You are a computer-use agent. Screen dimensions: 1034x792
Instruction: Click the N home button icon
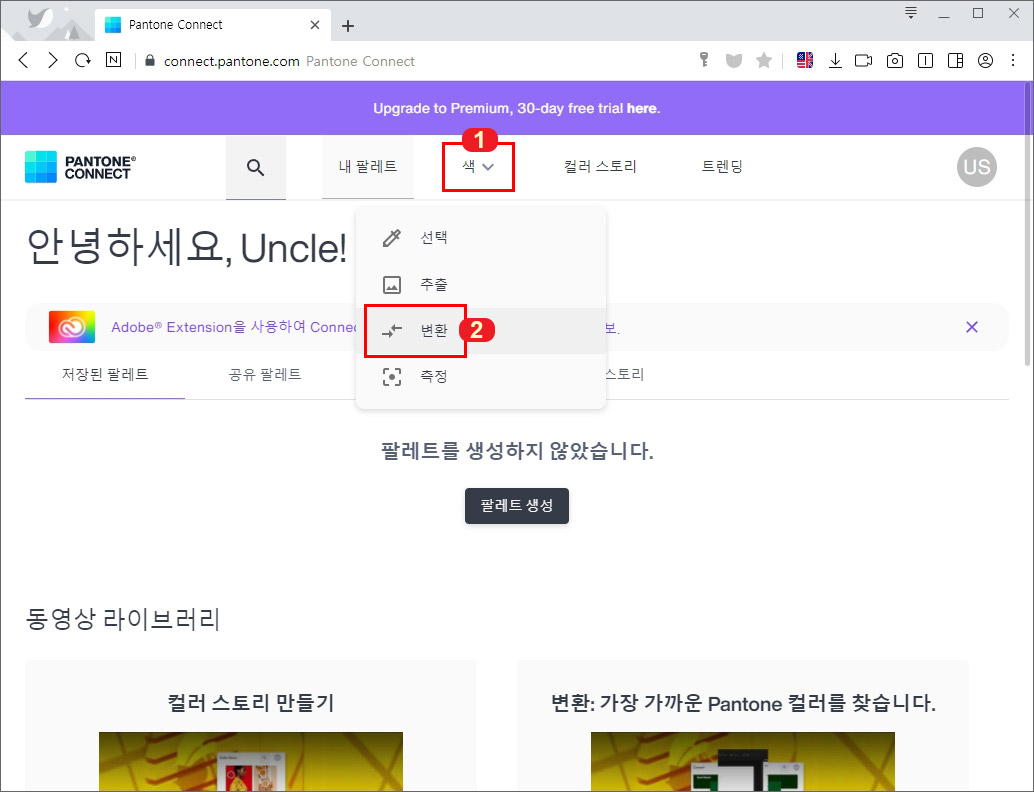point(113,60)
